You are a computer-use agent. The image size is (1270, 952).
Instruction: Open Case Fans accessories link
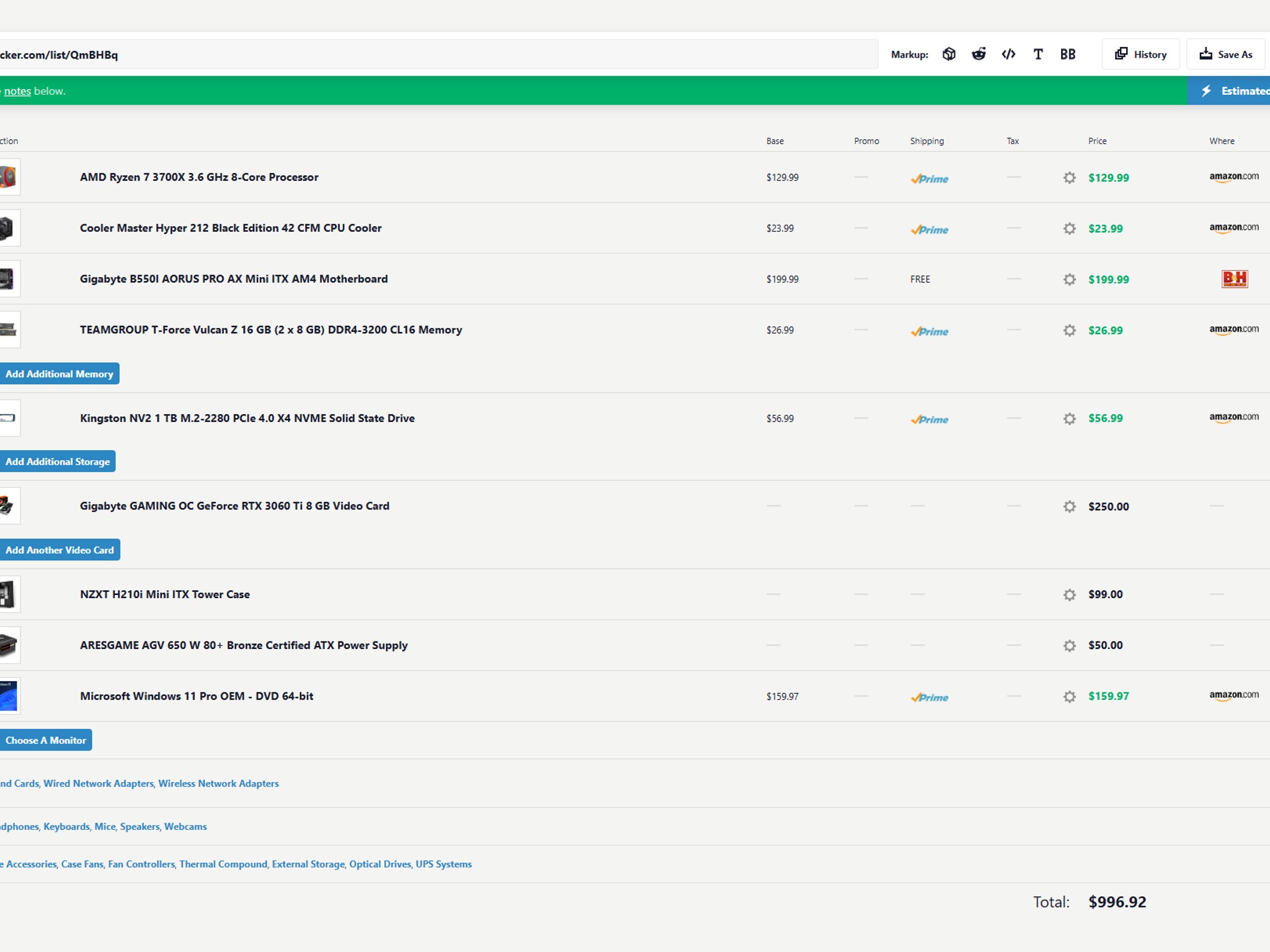pos(82,864)
